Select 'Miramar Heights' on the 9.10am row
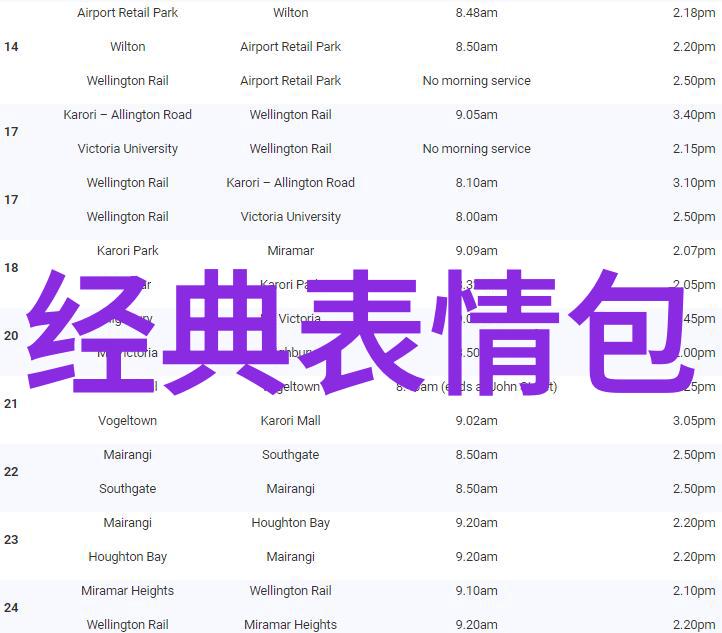Viewport: 722px width, 633px height. pyautogui.click(x=128, y=591)
